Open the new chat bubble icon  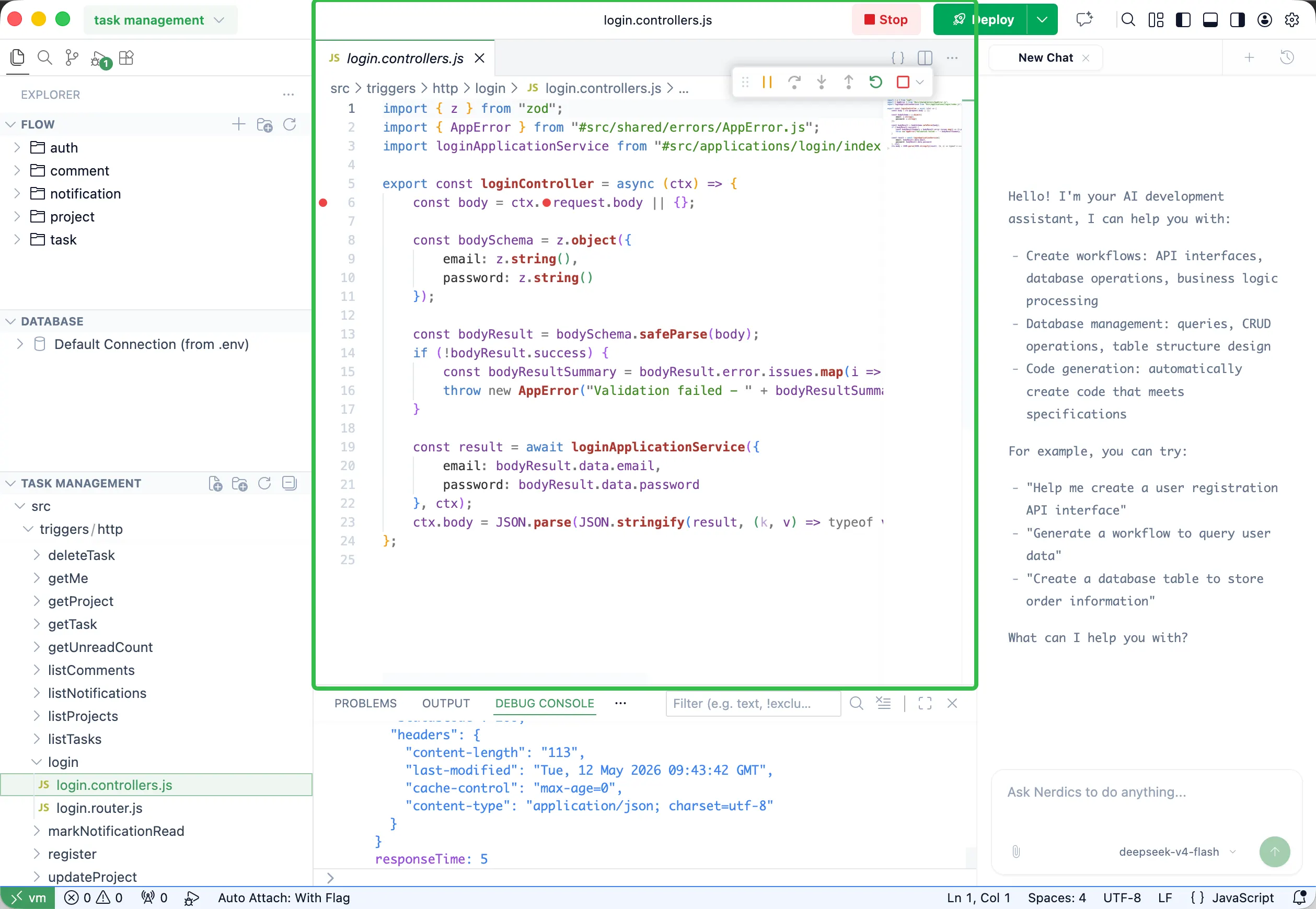tap(1084, 19)
